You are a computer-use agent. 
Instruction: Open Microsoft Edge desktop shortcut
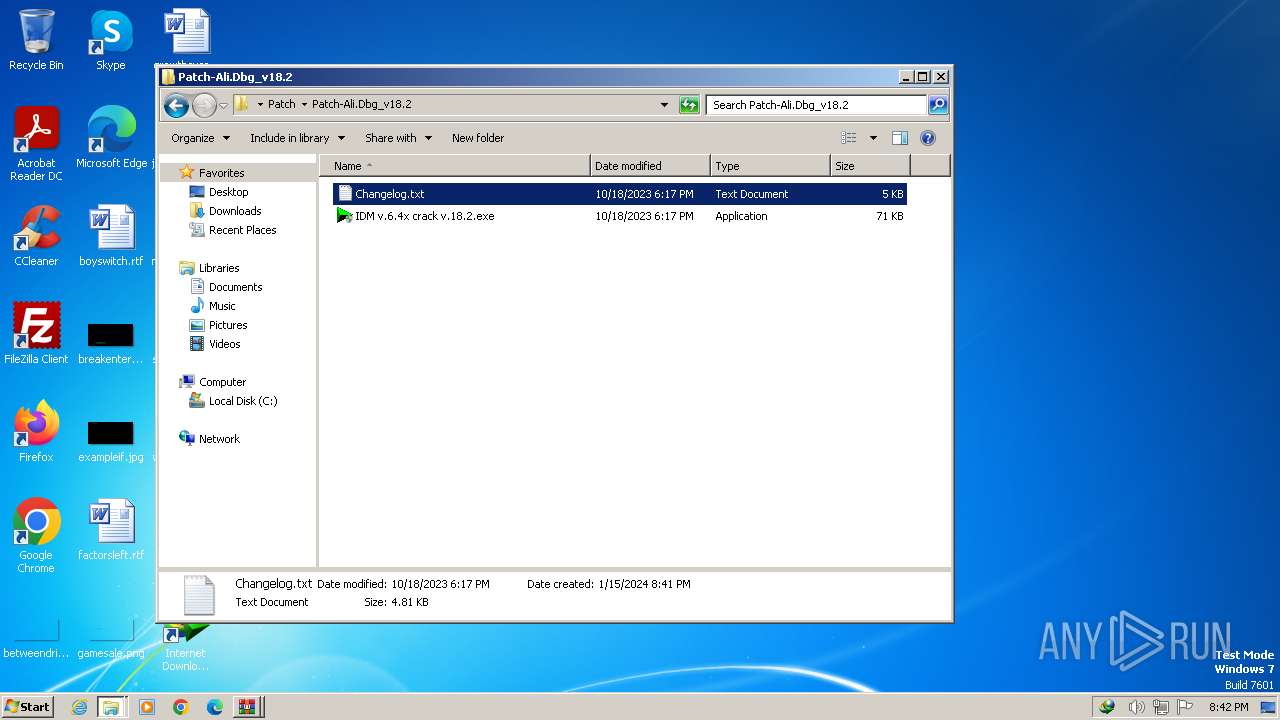(x=111, y=137)
